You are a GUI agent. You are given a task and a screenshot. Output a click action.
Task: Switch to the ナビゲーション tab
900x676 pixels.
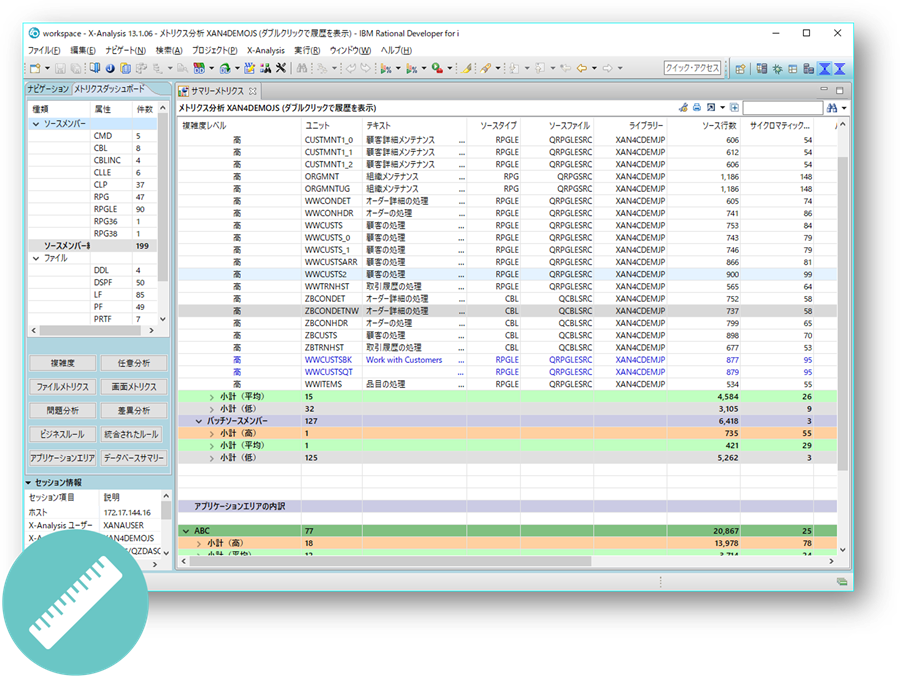48,89
